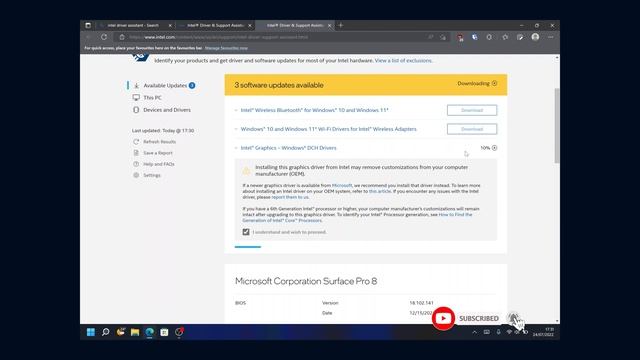
Task: Download Intel Wireless Bluetooth driver
Action: pos(472,110)
